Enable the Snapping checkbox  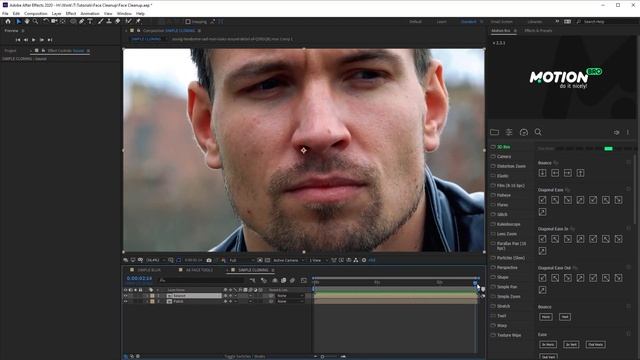click(x=188, y=22)
